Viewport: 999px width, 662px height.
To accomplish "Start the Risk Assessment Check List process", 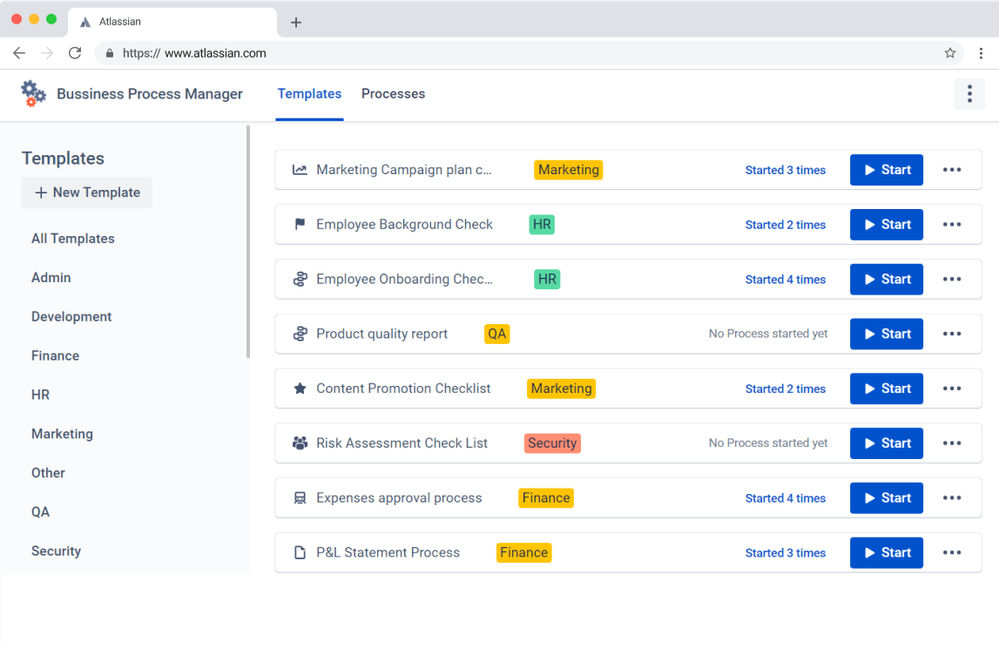I will 886,443.
